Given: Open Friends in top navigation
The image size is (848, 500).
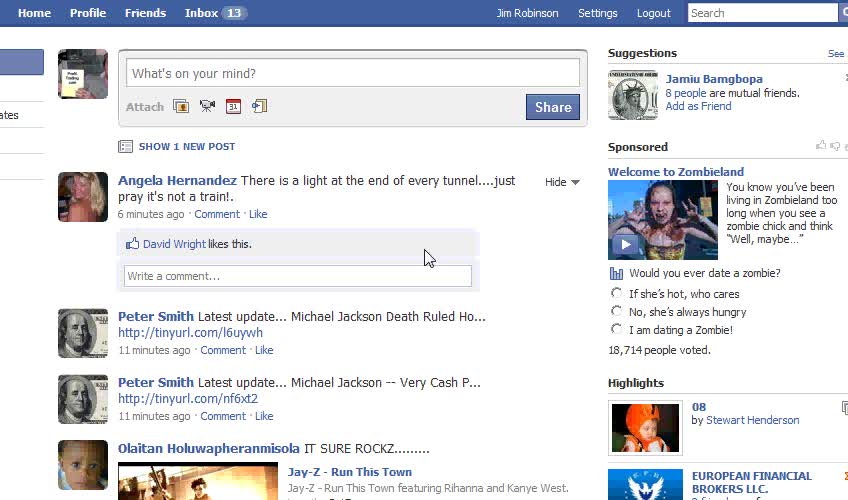Looking at the screenshot, I should point(145,13).
